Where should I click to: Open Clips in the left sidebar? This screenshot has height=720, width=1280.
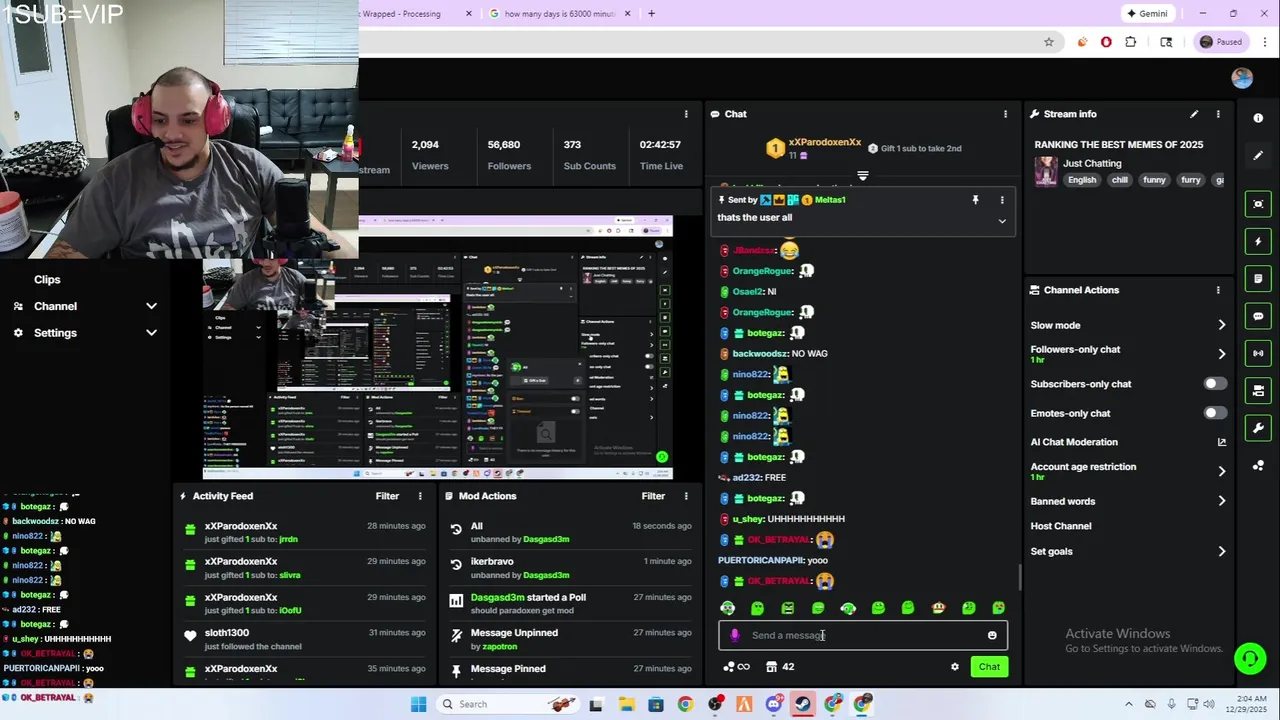click(x=47, y=280)
